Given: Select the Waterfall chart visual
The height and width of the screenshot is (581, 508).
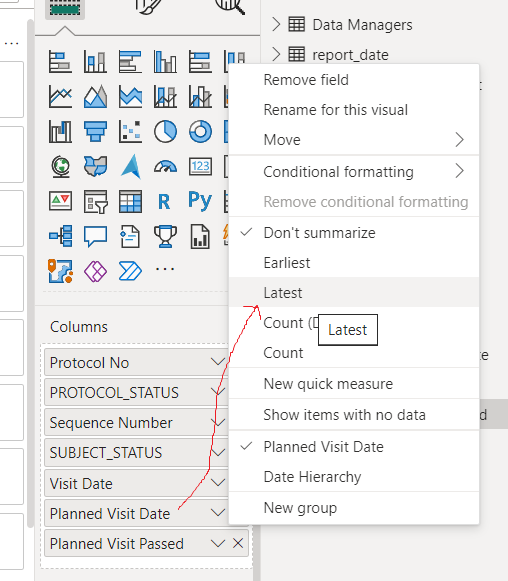Looking at the screenshot, I should tap(60, 132).
